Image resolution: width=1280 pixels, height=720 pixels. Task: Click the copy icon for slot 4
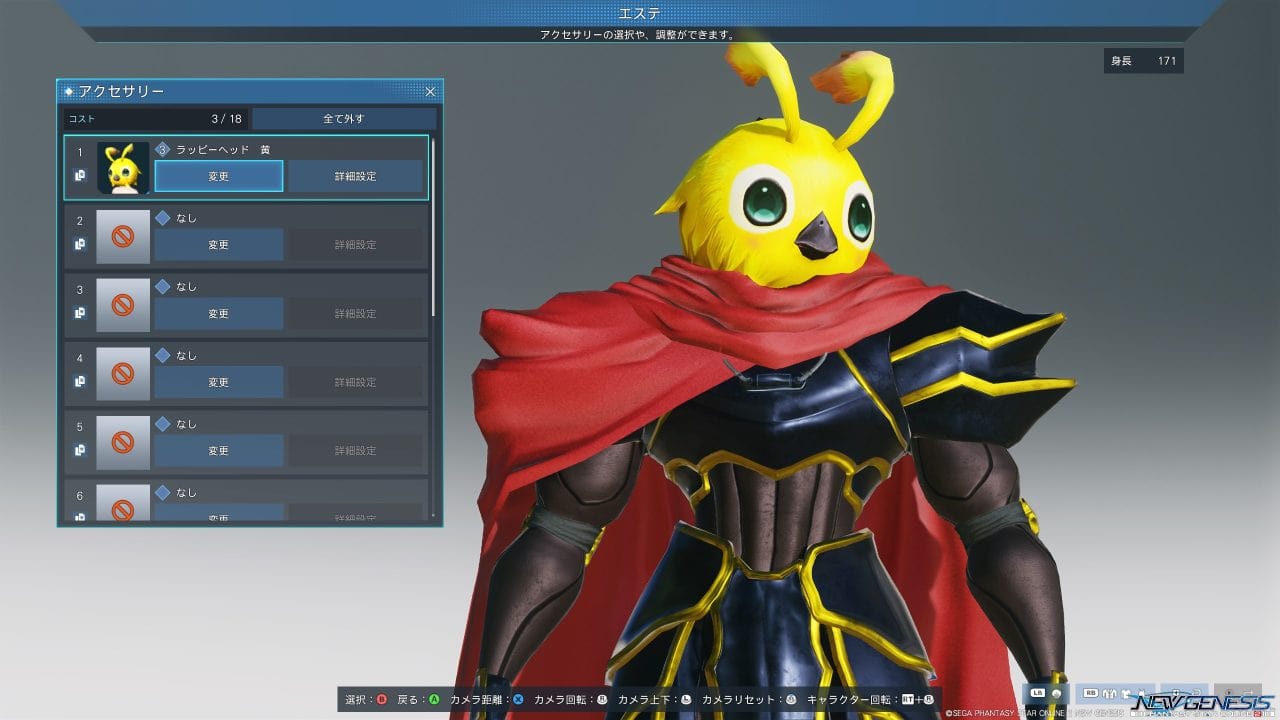click(80, 381)
